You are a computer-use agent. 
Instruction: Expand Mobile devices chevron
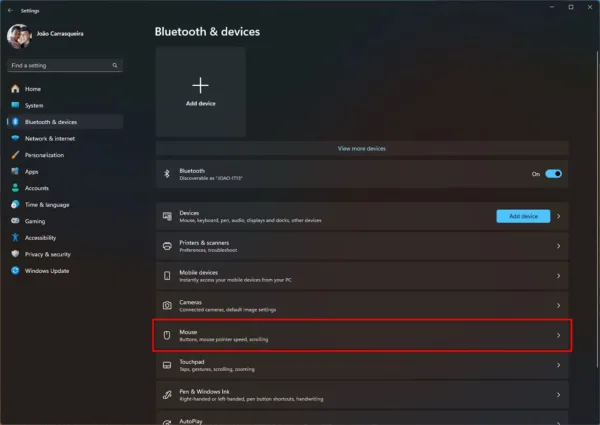(x=559, y=276)
